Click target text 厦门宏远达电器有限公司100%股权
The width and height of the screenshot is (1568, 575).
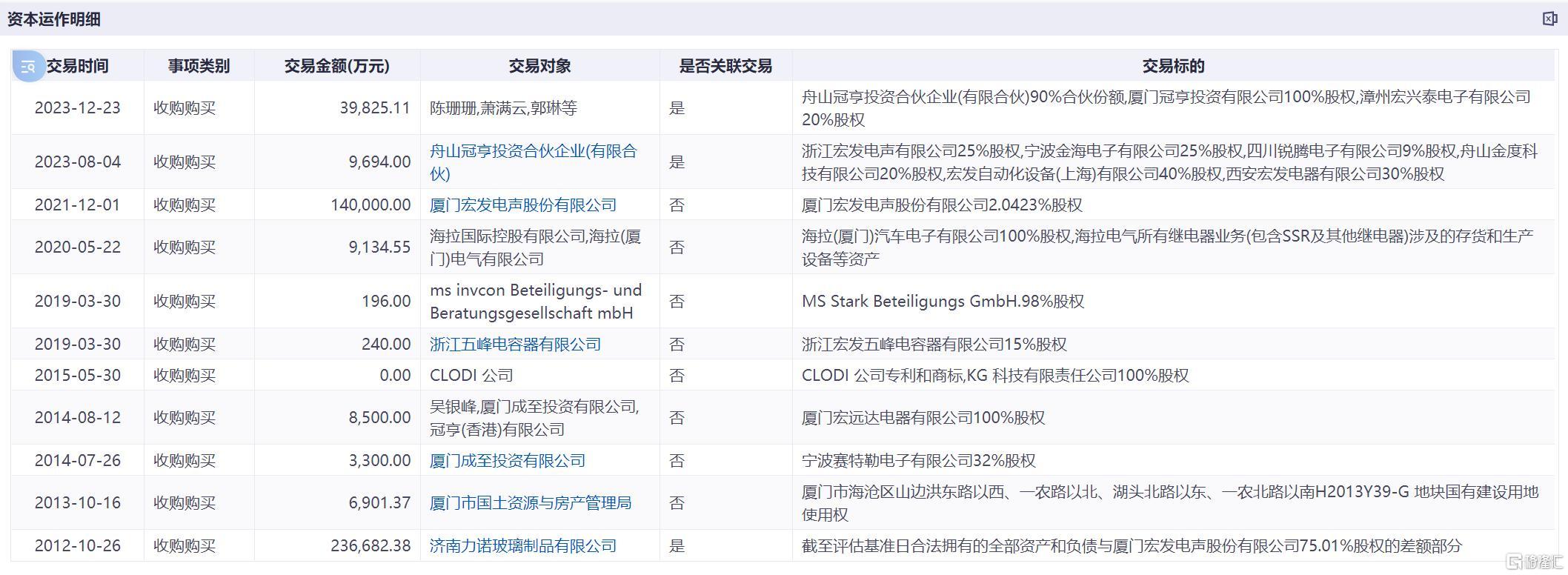pos(923,418)
